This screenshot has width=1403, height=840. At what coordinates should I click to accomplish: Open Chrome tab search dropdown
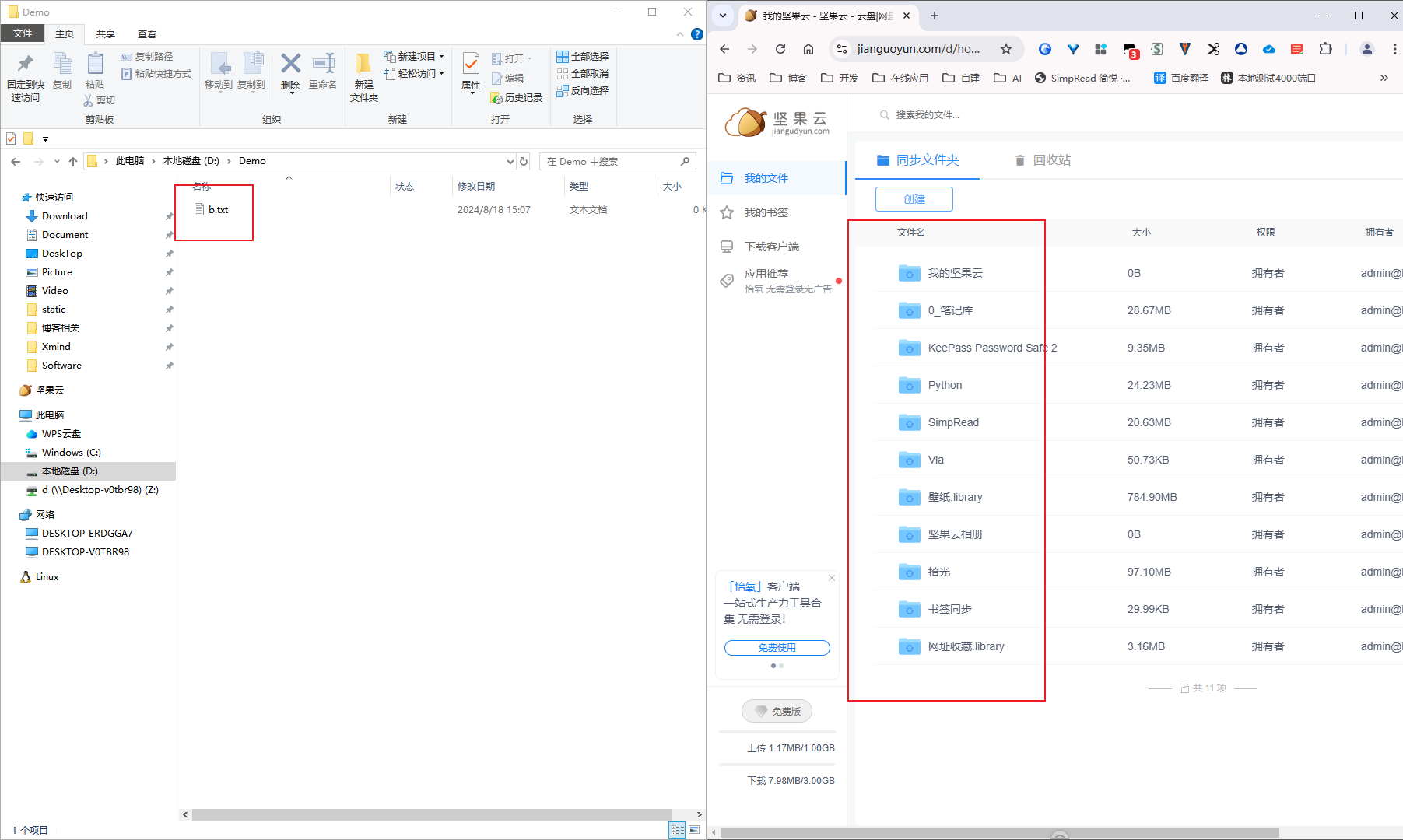pyautogui.click(x=723, y=16)
